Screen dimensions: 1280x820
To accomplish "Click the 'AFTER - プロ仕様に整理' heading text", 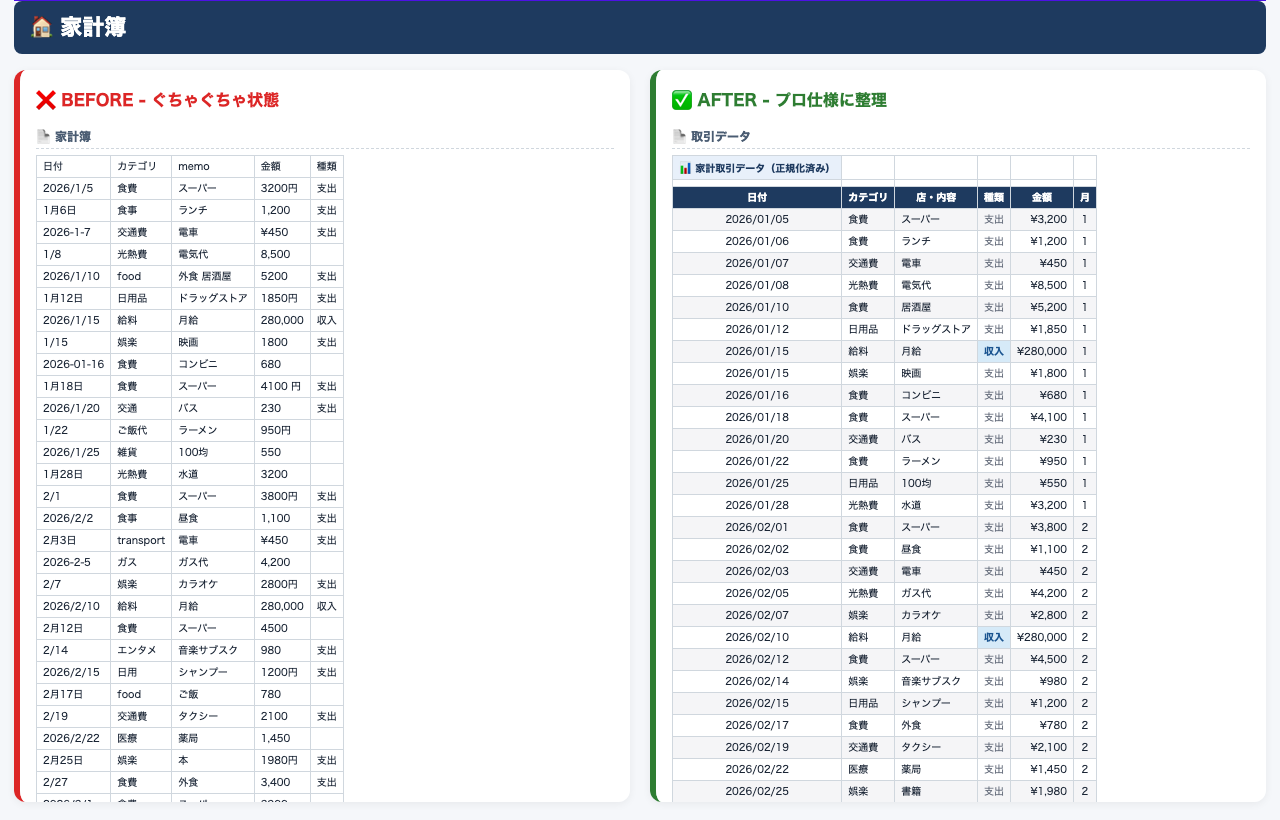I will click(792, 100).
